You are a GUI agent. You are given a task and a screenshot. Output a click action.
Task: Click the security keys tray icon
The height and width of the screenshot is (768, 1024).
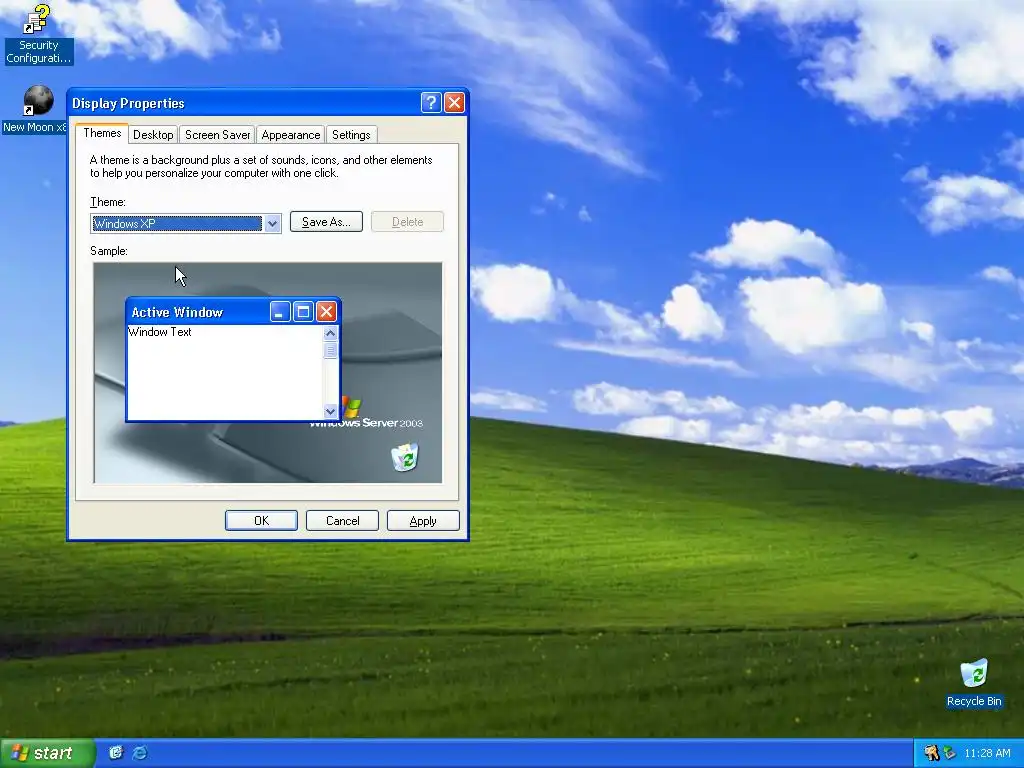coord(931,753)
